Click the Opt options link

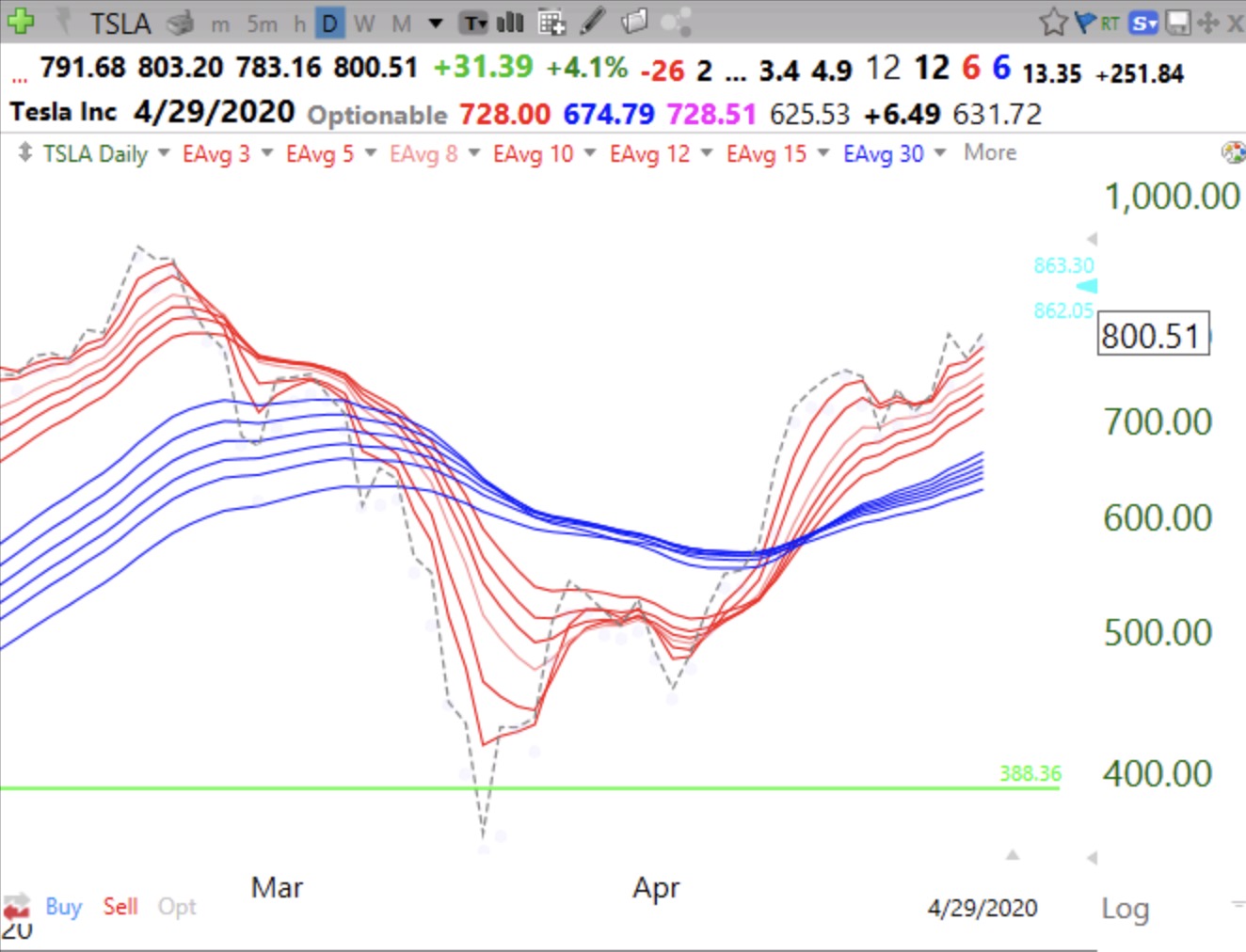177,907
